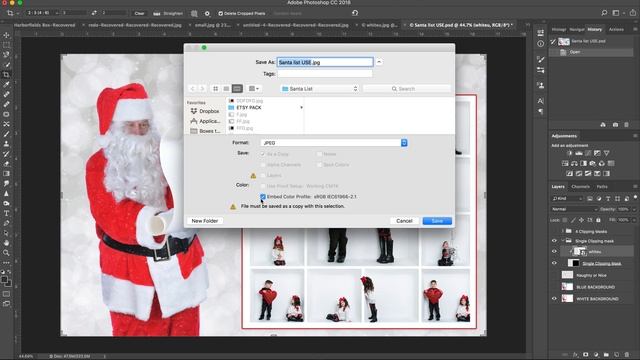Open the Character panel icon
The height and width of the screenshot is (360, 640).
coord(540,101)
